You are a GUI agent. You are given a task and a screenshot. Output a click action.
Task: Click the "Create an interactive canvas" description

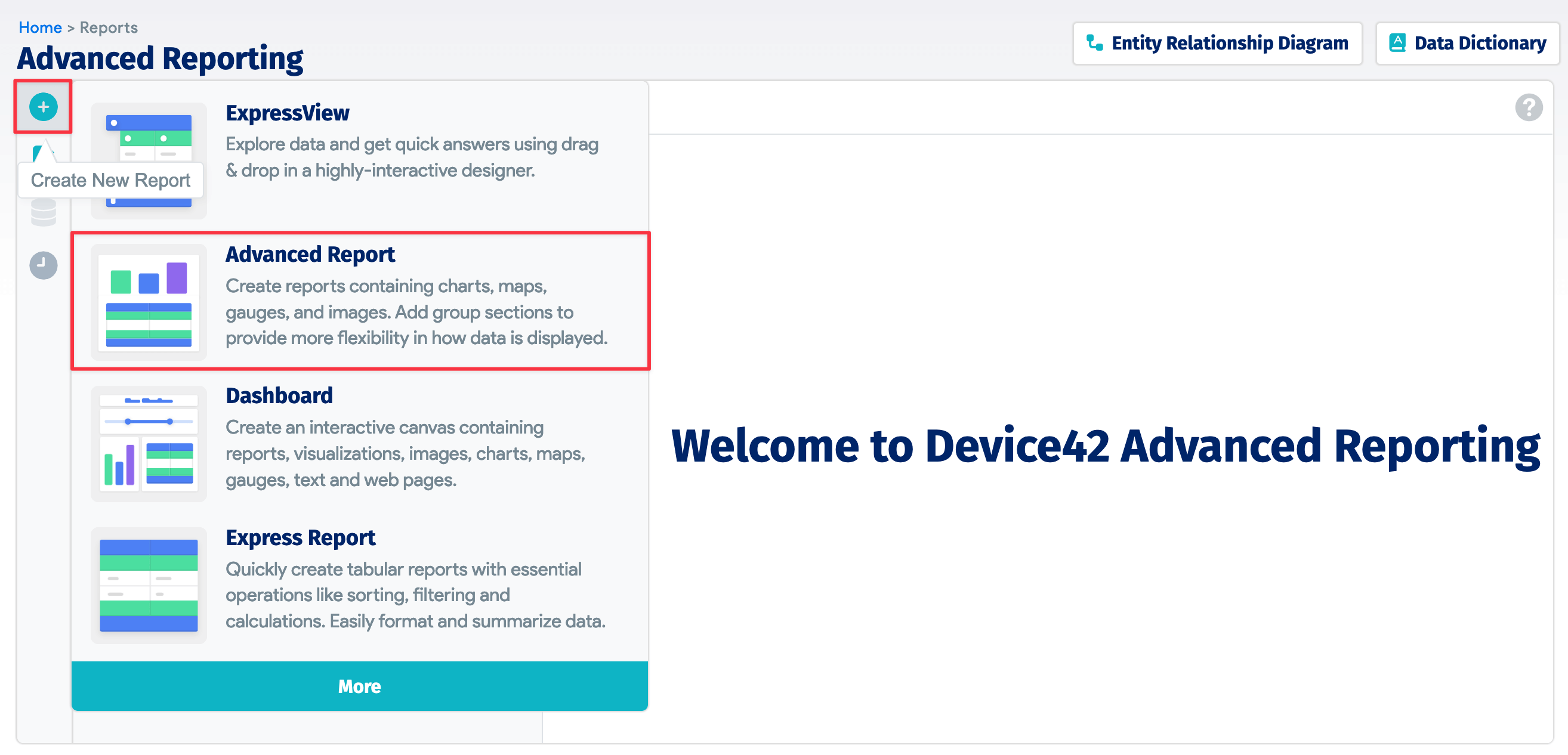tap(405, 454)
